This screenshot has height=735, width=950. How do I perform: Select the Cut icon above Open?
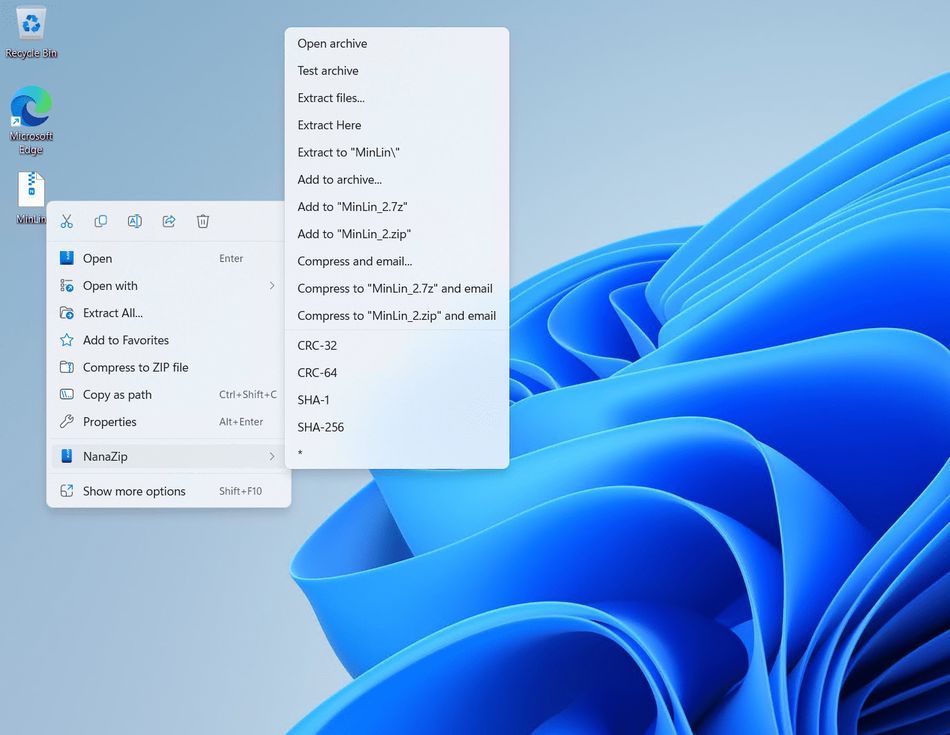coord(67,220)
